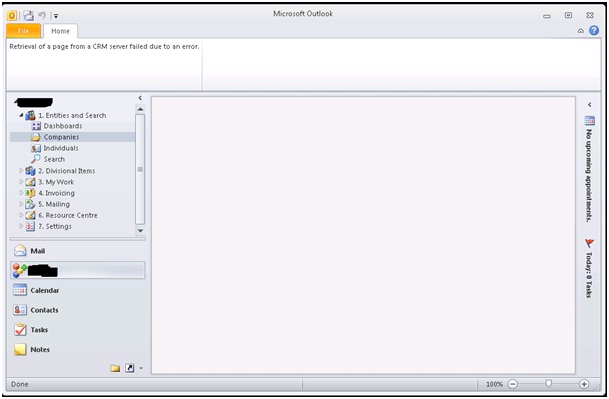The width and height of the screenshot is (609, 399).
Task: Open the File tab
Action: pyautogui.click(x=23, y=31)
